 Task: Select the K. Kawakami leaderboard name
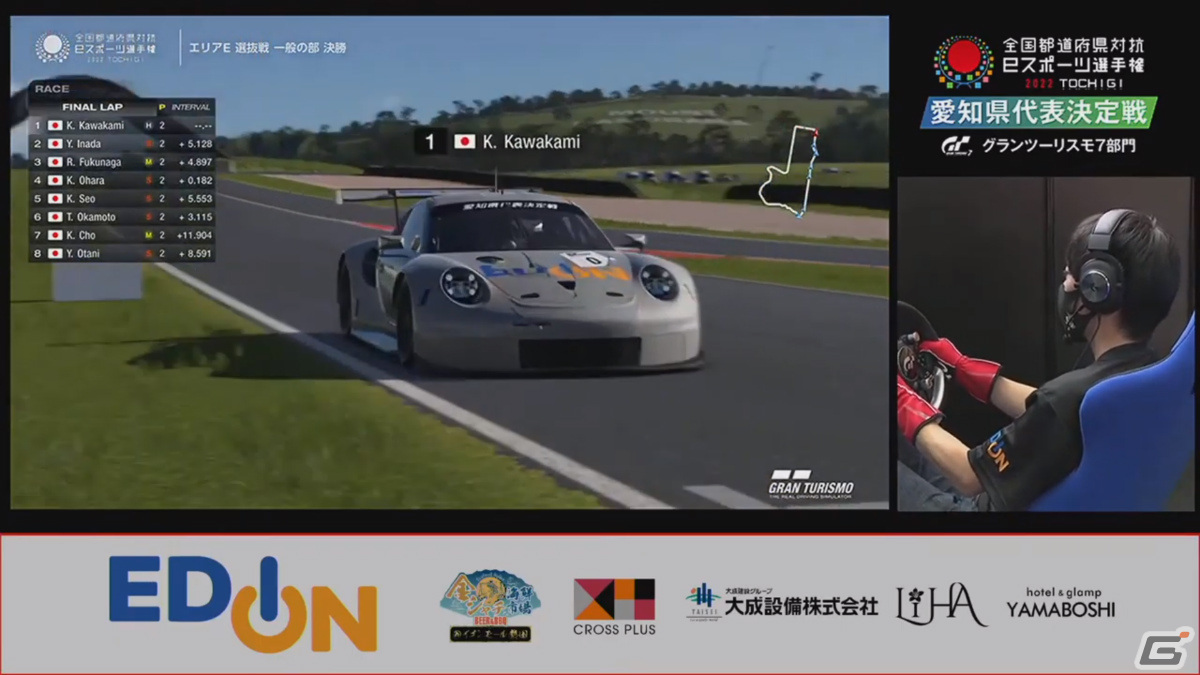[95, 126]
